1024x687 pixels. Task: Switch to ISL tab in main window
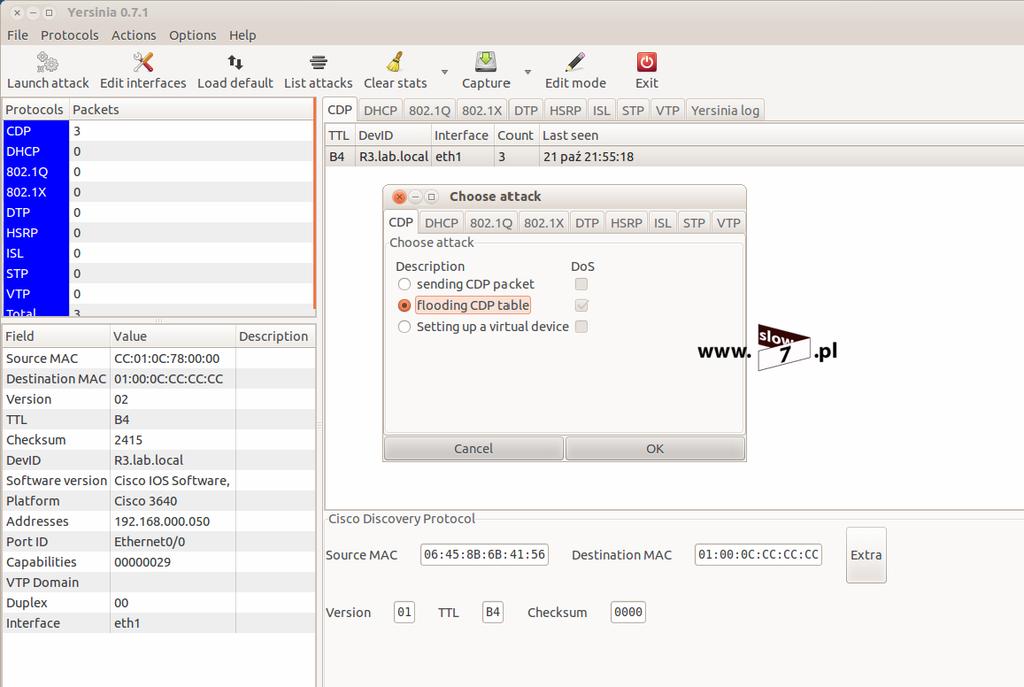[x=601, y=110]
